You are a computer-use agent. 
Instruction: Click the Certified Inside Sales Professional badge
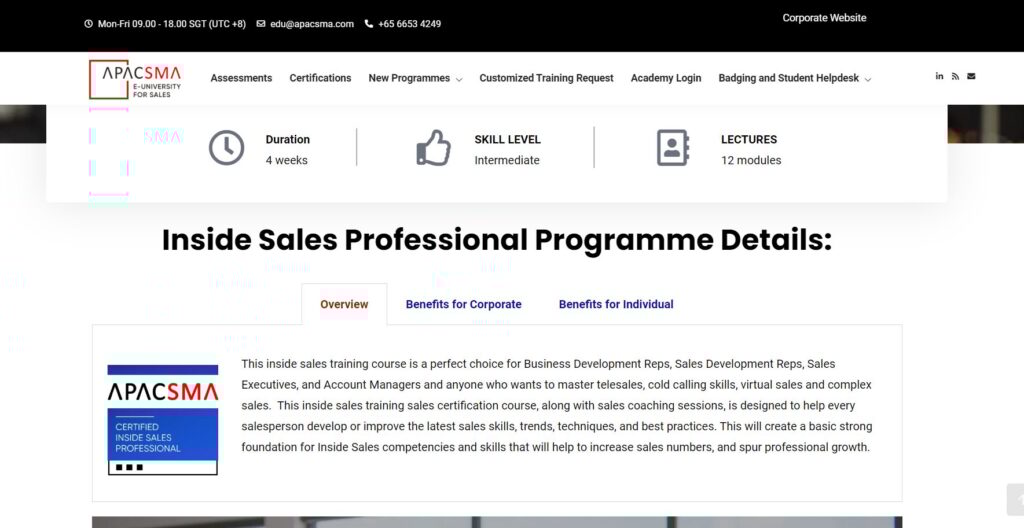coord(163,420)
